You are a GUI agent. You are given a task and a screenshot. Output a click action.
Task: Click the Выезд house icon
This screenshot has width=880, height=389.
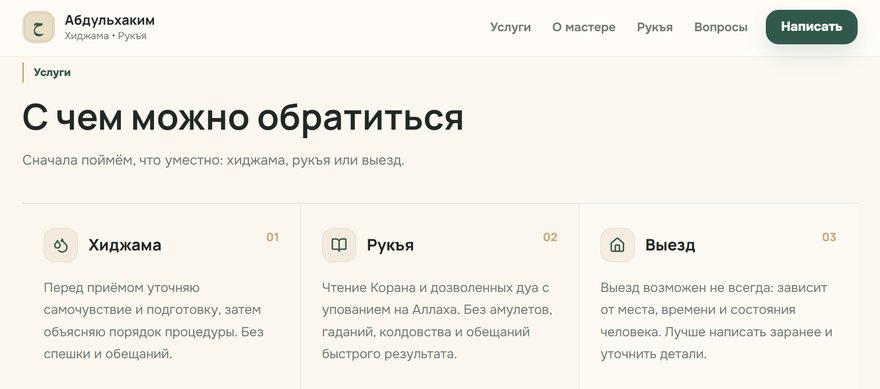point(617,245)
